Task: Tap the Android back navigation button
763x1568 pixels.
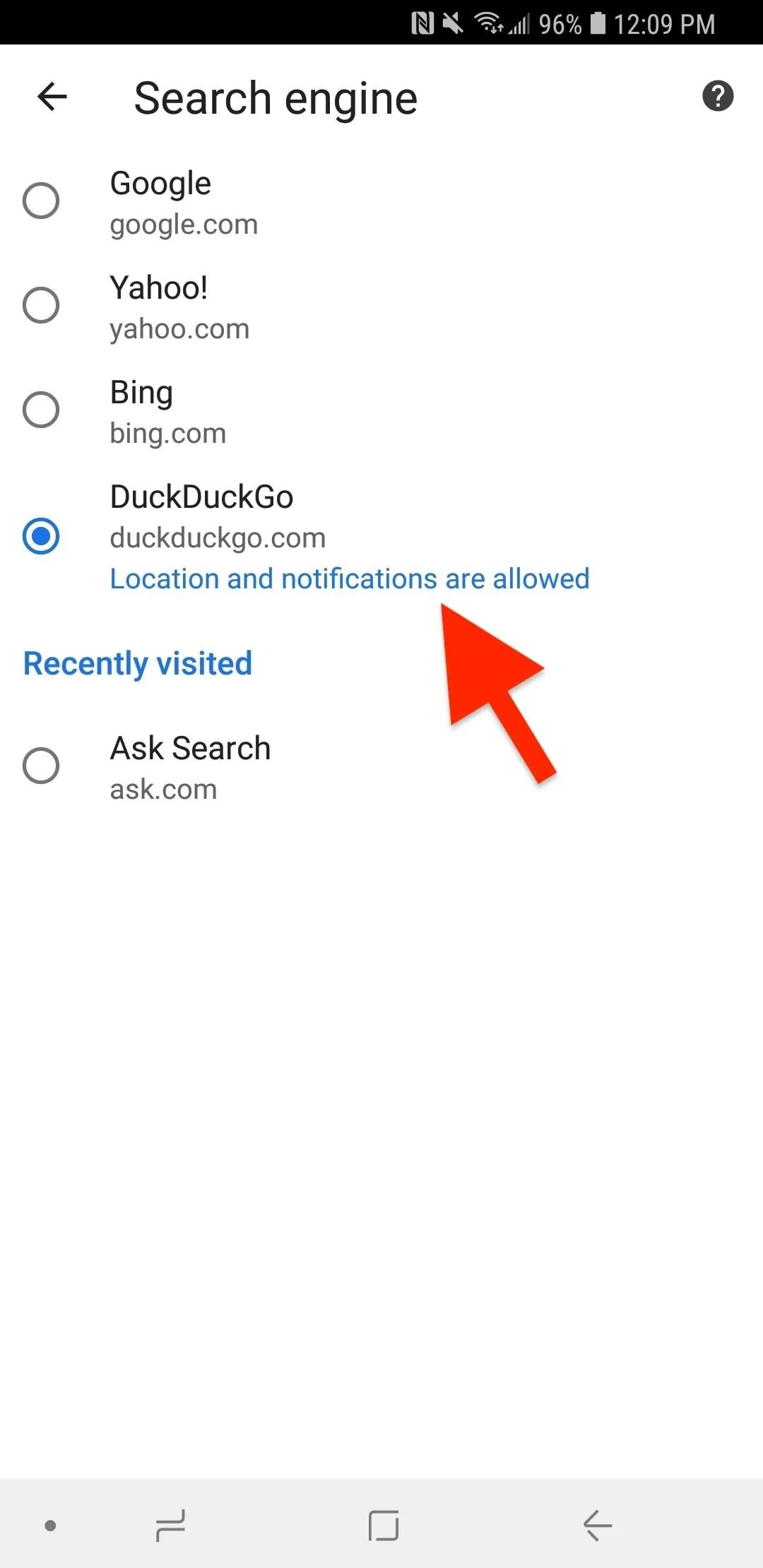Action: point(598,1526)
